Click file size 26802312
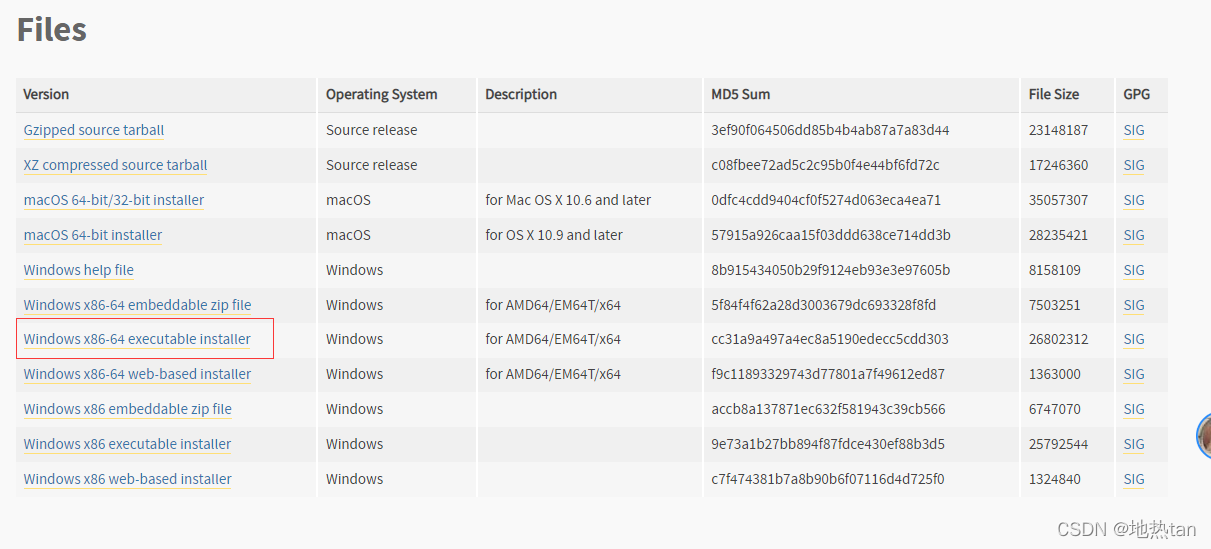Image resolution: width=1211 pixels, height=549 pixels. pos(1058,339)
